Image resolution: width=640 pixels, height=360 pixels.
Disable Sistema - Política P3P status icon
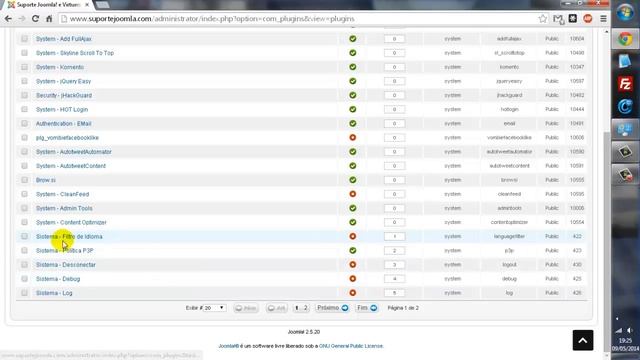click(353, 251)
